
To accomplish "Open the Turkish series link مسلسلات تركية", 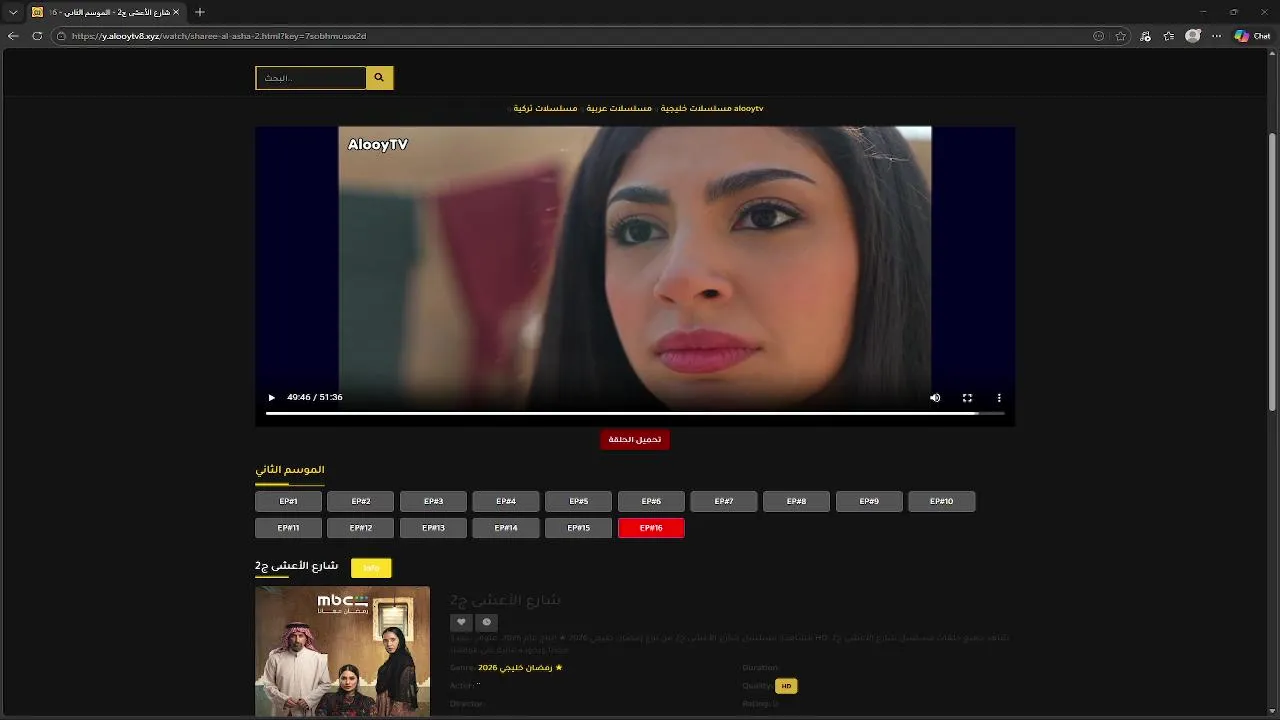I will pos(545,108).
